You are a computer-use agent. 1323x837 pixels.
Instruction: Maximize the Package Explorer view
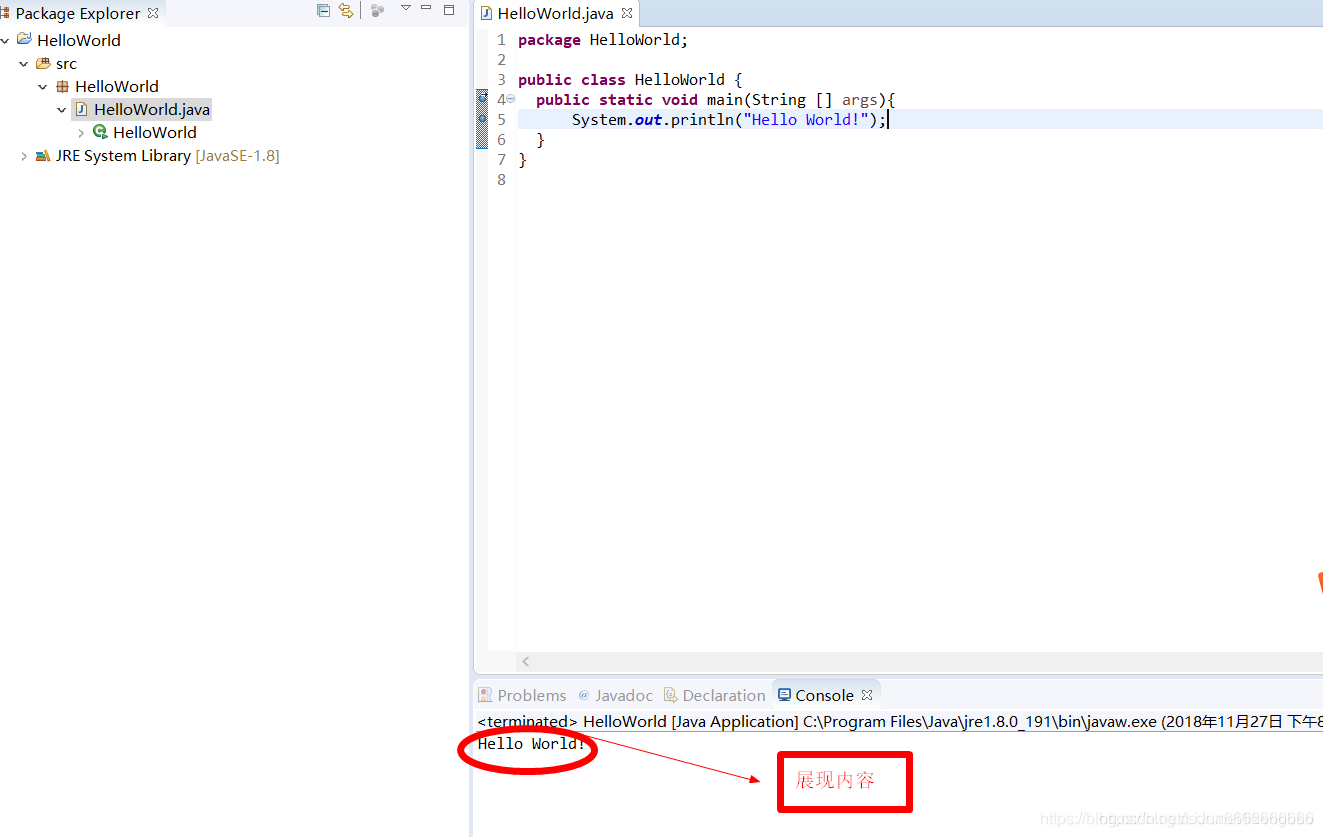click(449, 9)
